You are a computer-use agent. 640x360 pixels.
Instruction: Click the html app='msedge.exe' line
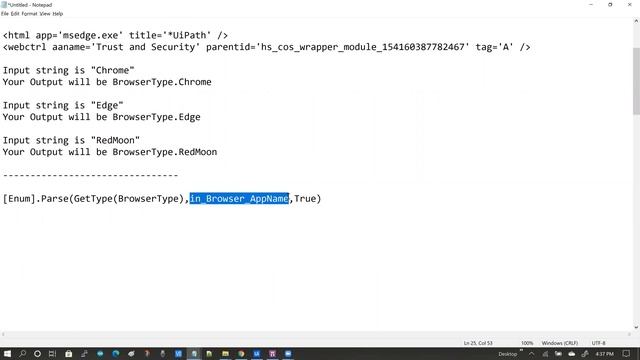tap(115, 35)
